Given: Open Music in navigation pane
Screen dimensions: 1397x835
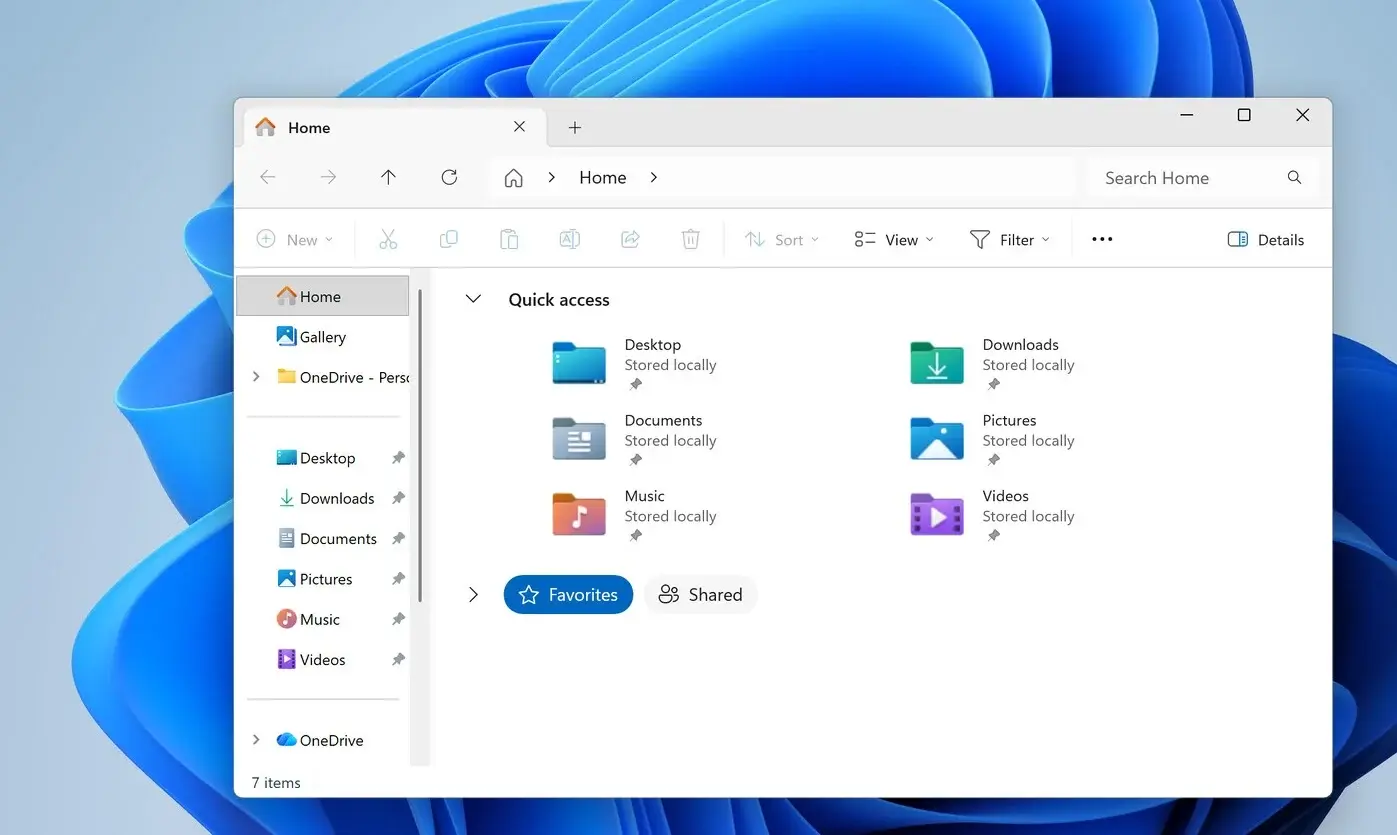Looking at the screenshot, I should point(323,619).
